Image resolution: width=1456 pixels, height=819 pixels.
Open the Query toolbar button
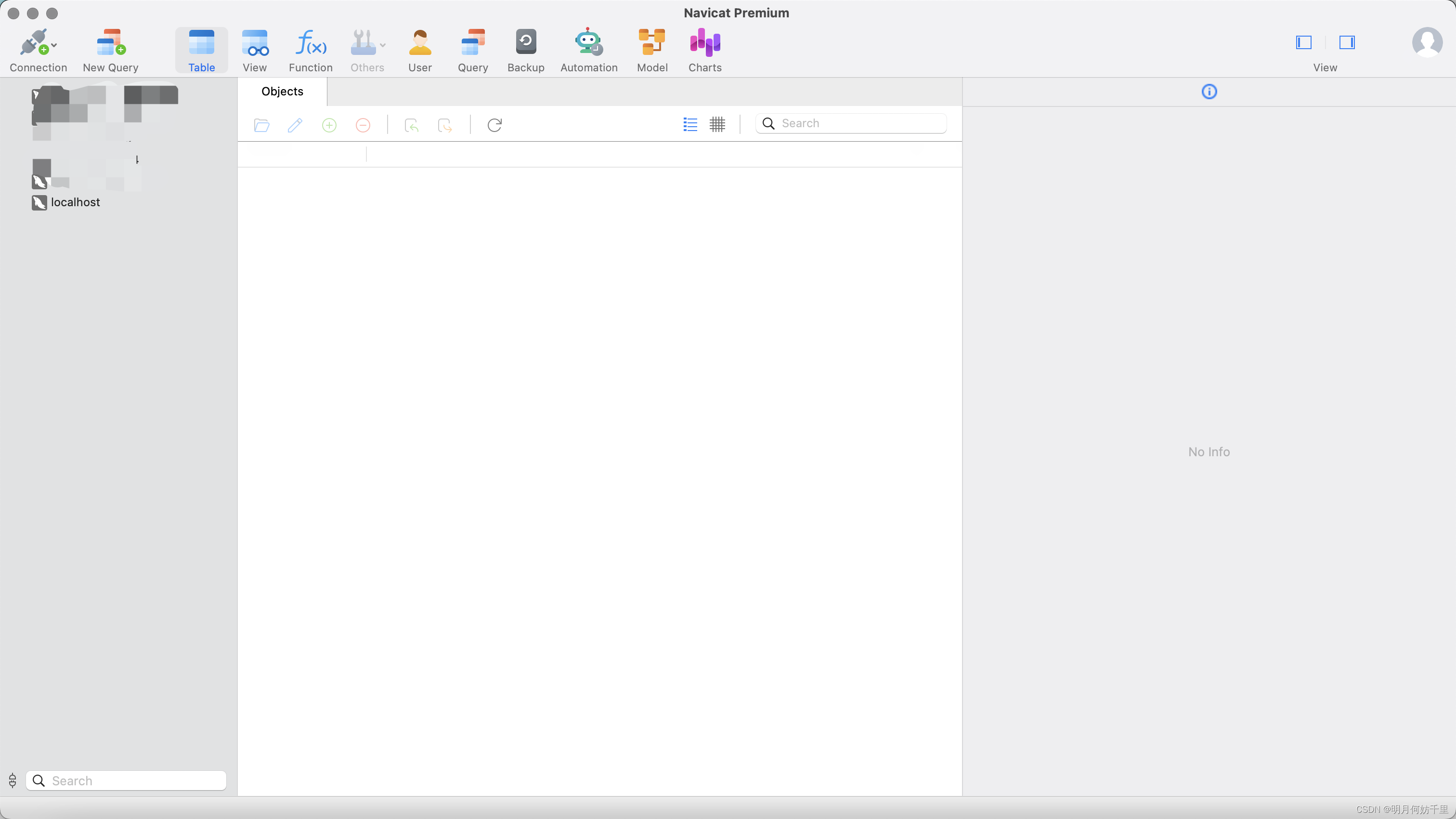472,50
